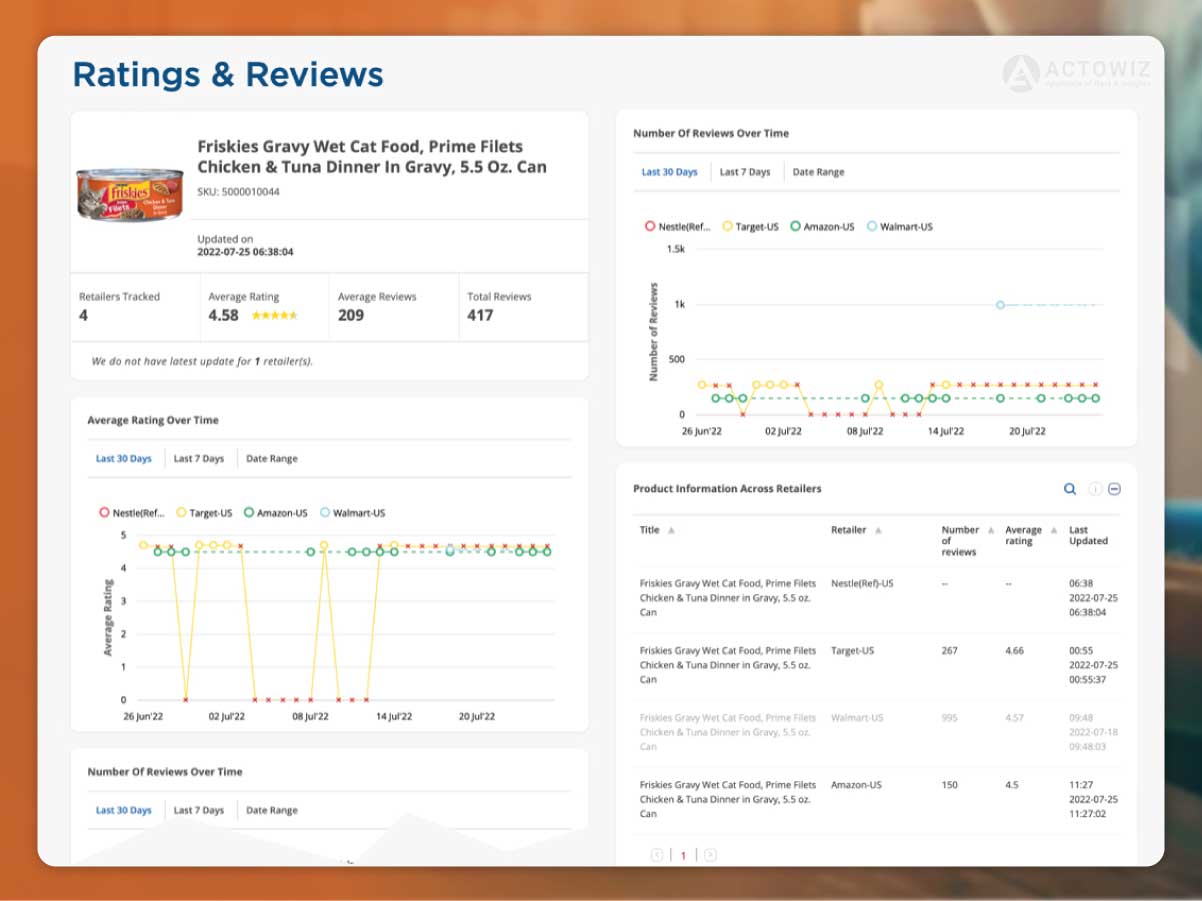Click the Friskies cat food can image
Viewport: 1202px width, 901px height.
[130, 194]
